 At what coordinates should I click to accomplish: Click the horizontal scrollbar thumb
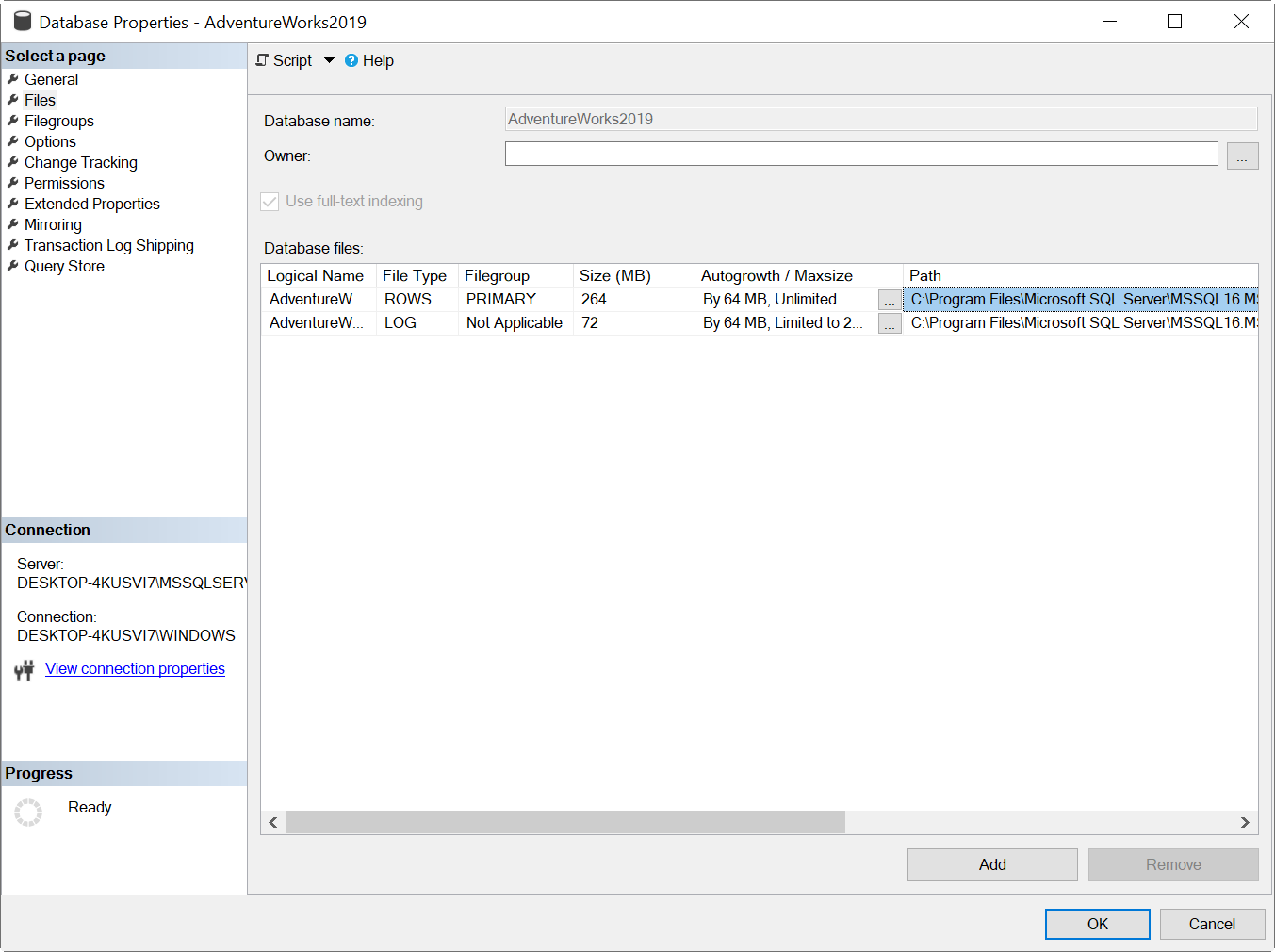(565, 822)
